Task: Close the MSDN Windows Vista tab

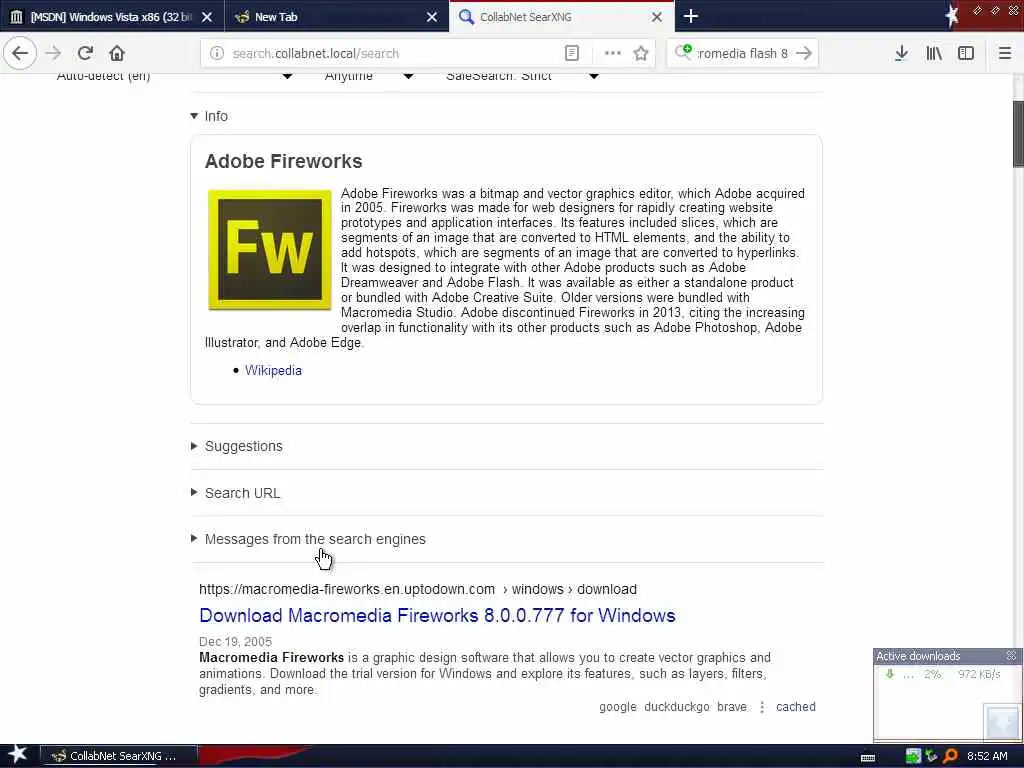Action: click(x=207, y=17)
